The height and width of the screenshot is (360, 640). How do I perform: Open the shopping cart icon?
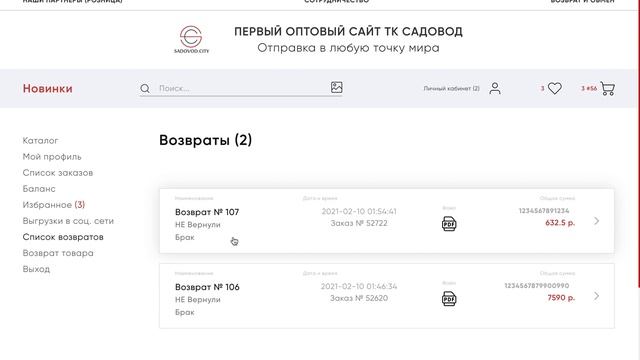pyautogui.click(x=607, y=88)
